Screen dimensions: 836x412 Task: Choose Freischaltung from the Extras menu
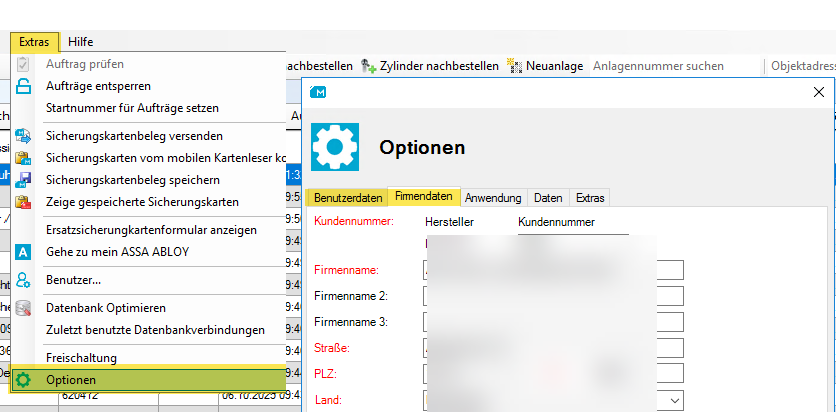click(x=81, y=358)
